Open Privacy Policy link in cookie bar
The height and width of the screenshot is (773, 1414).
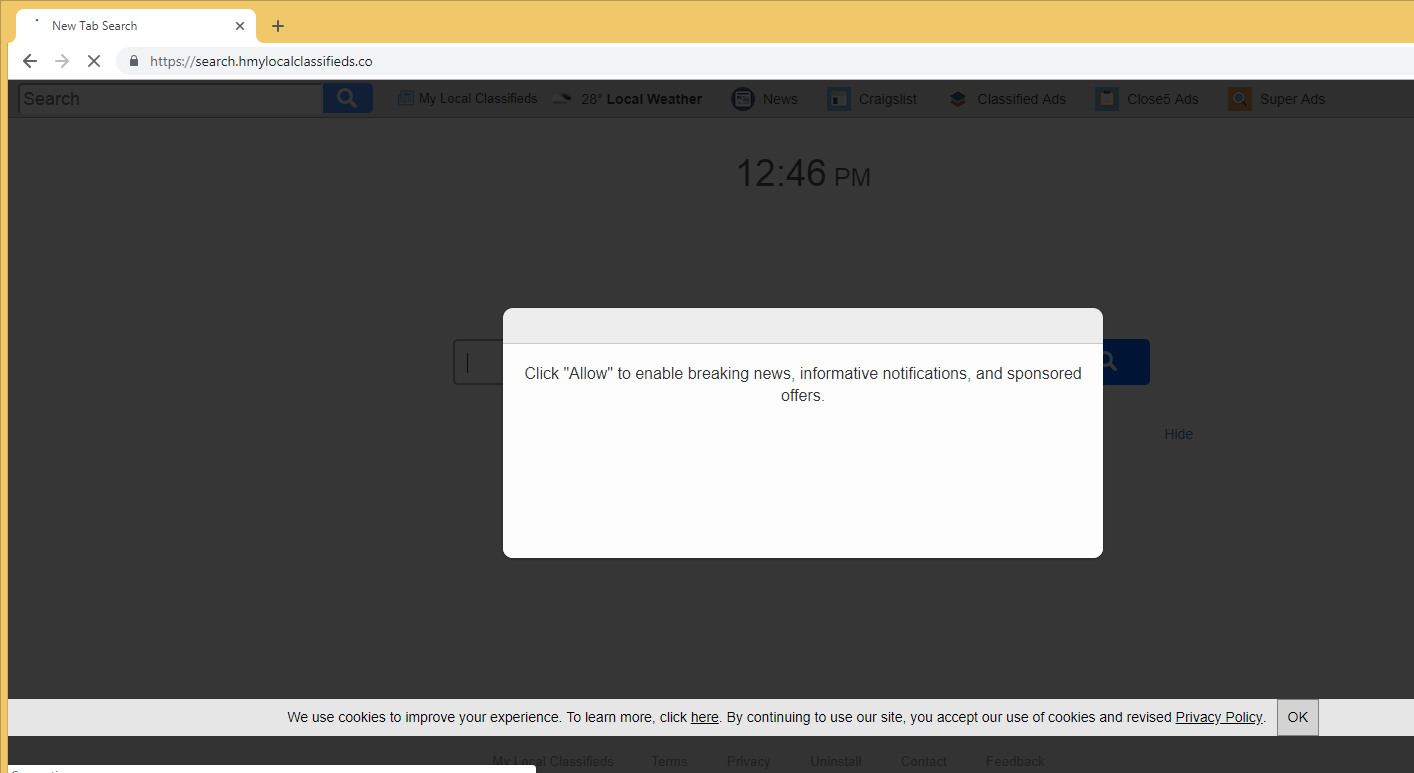click(1219, 717)
